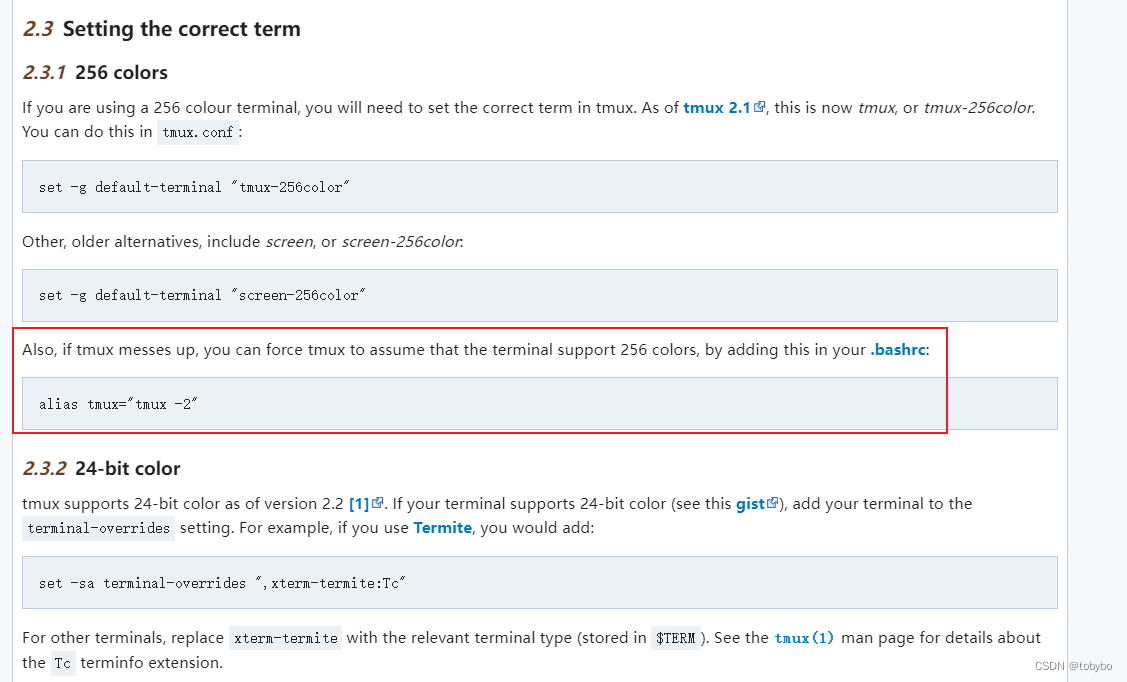Click the tmux-256color default-terminal code block

(539, 187)
